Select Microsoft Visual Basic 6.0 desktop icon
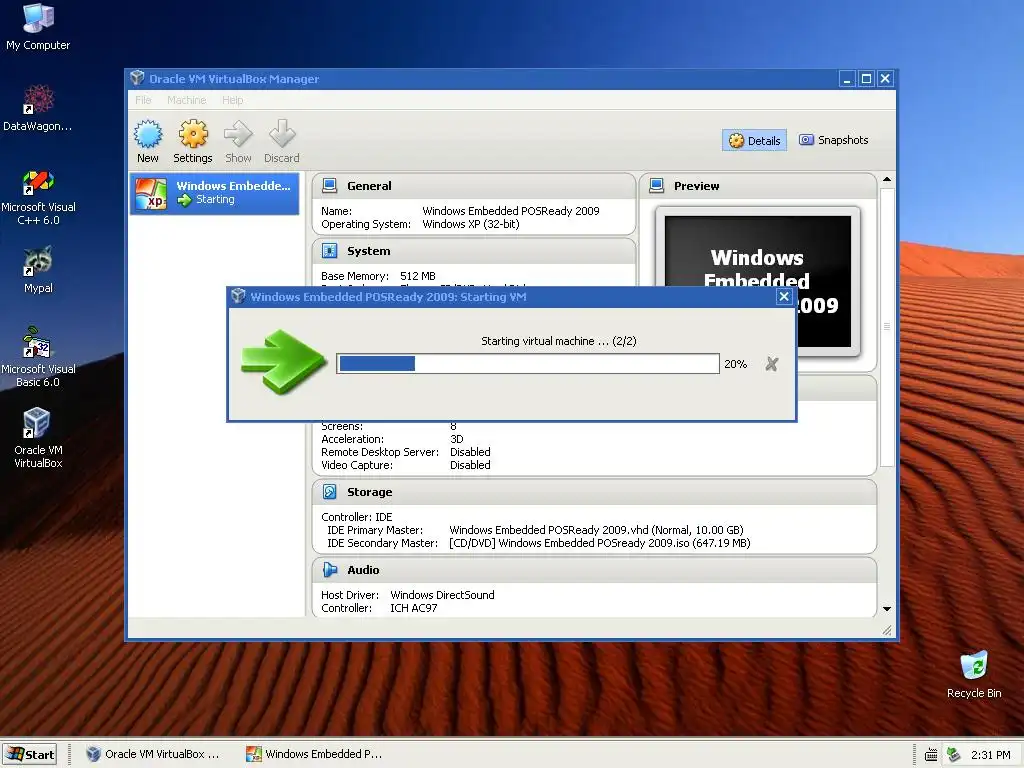 click(38, 358)
